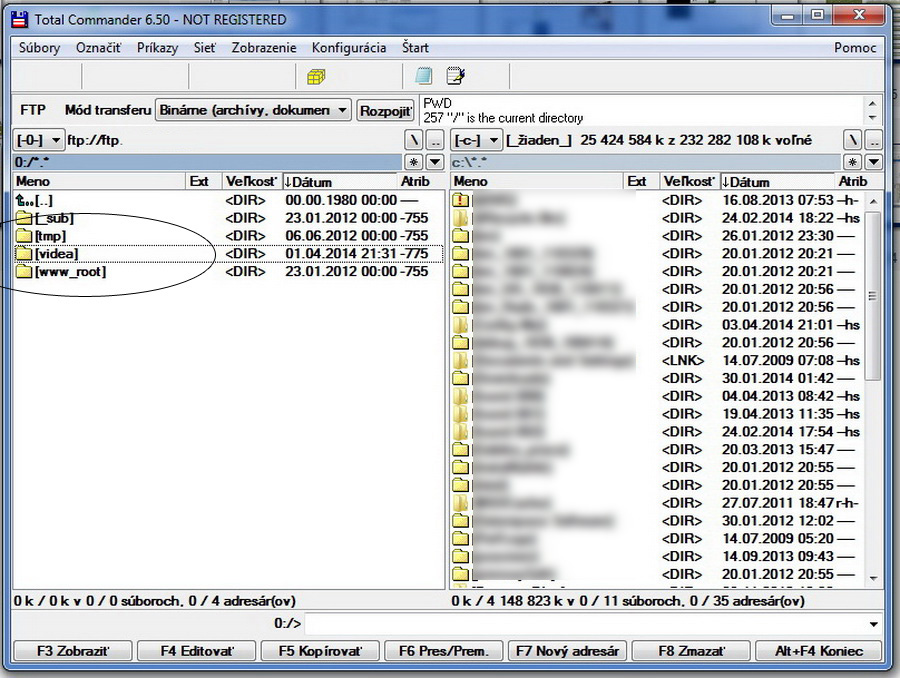
Task: Click the Alt+F4 Koniec button
Action: tap(819, 651)
